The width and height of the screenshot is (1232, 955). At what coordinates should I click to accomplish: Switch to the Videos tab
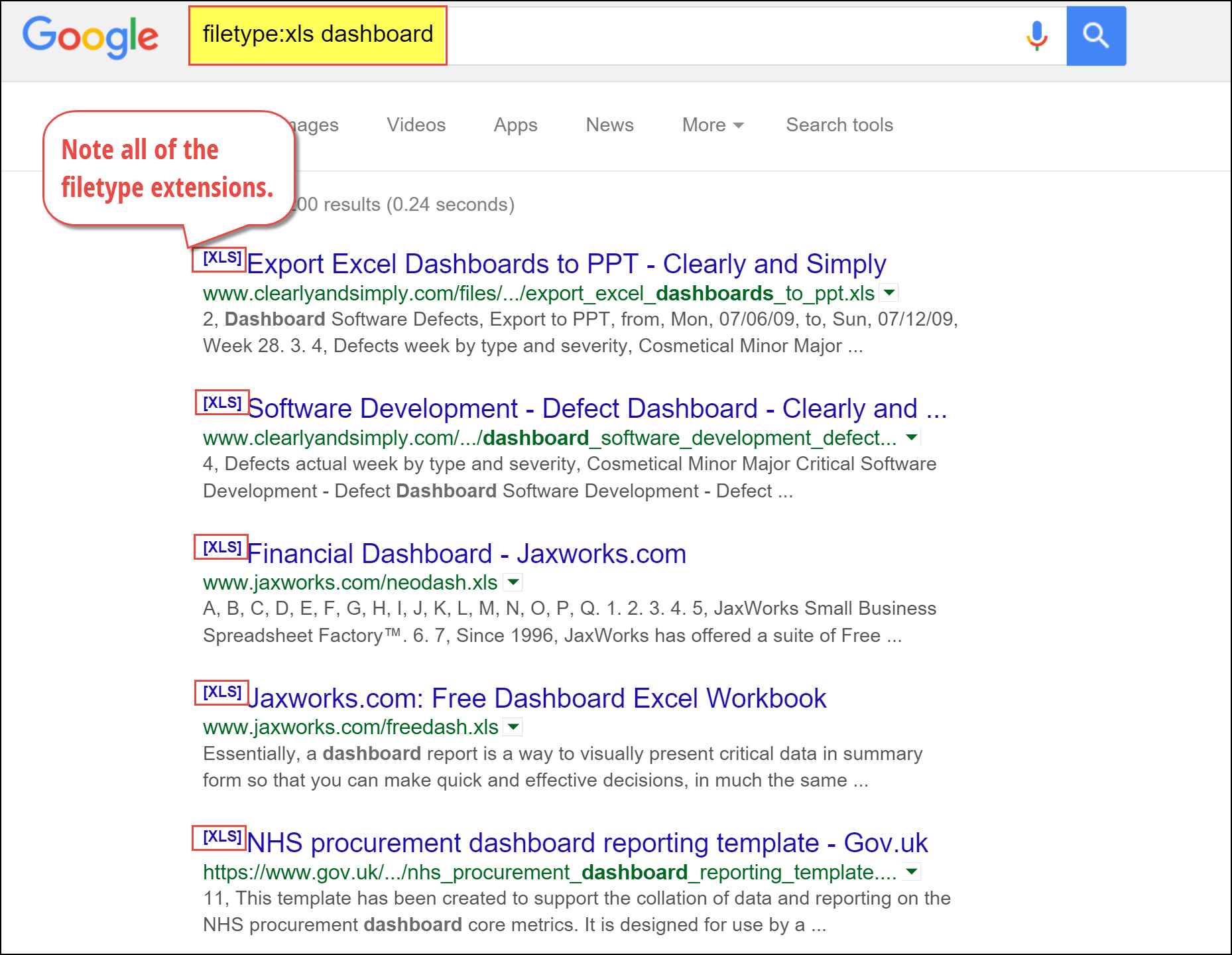(x=416, y=125)
